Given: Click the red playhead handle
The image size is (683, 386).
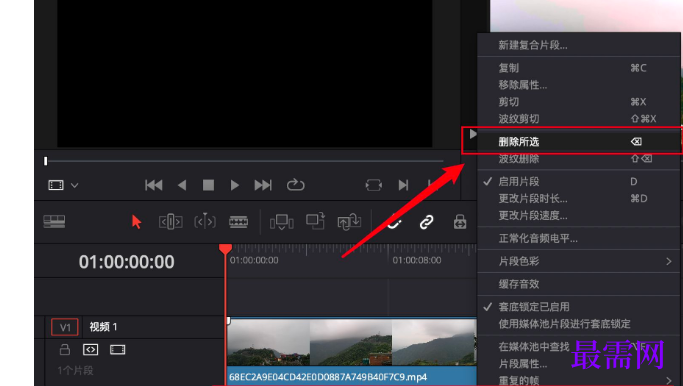Looking at the screenshot, I should coord(225,249).
